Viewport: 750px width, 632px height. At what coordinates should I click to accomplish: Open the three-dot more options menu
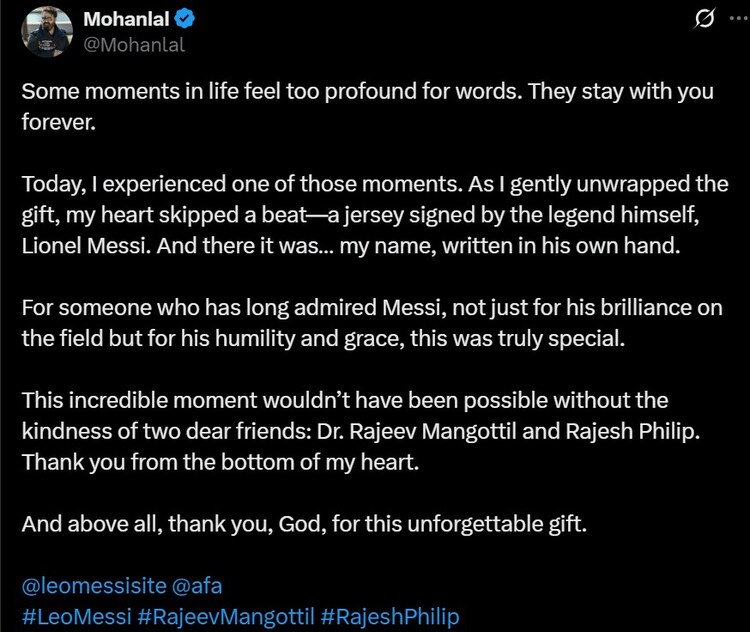point(737,18)
